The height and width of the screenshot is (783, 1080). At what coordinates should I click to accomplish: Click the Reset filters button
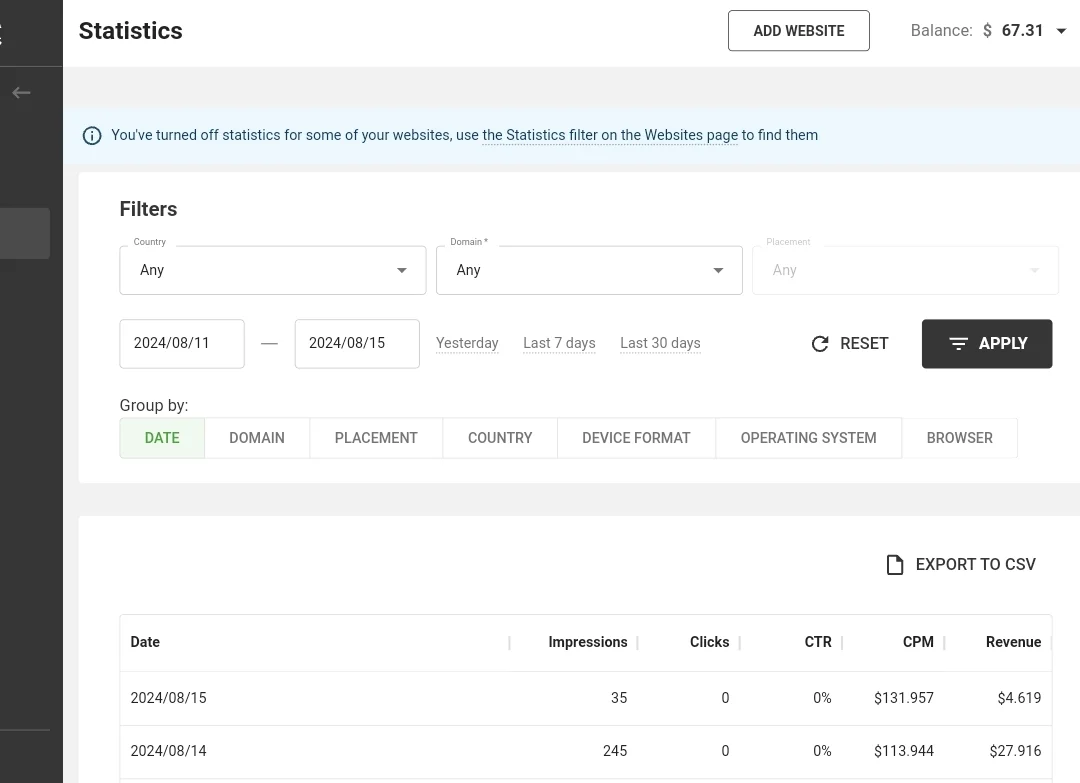[850, 344]
